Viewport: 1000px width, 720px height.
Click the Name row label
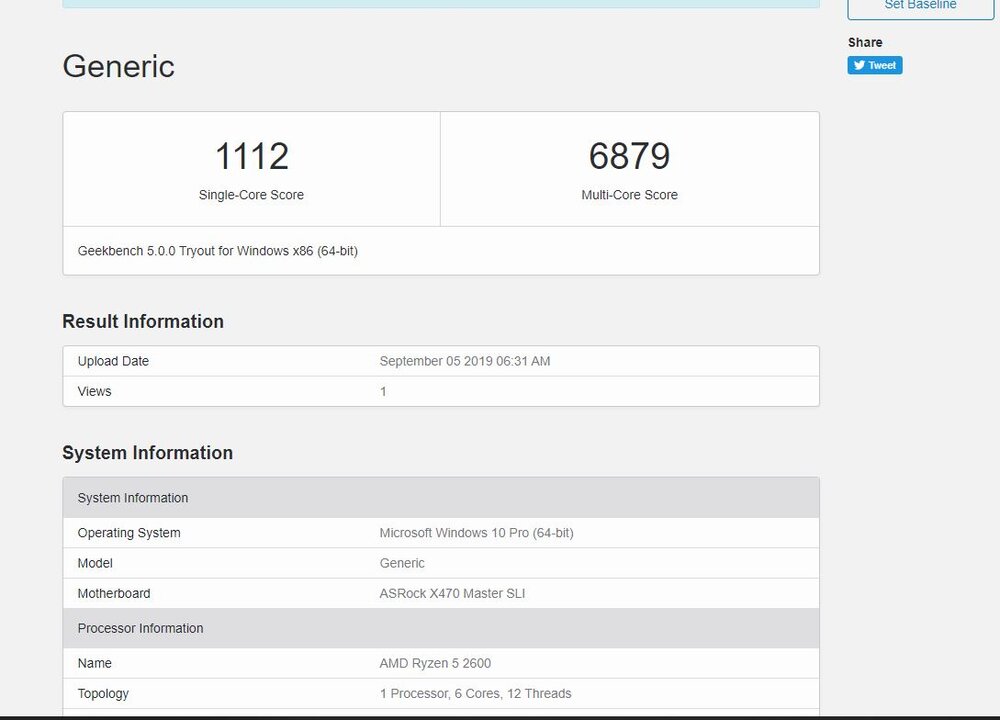tap(94, 663)
